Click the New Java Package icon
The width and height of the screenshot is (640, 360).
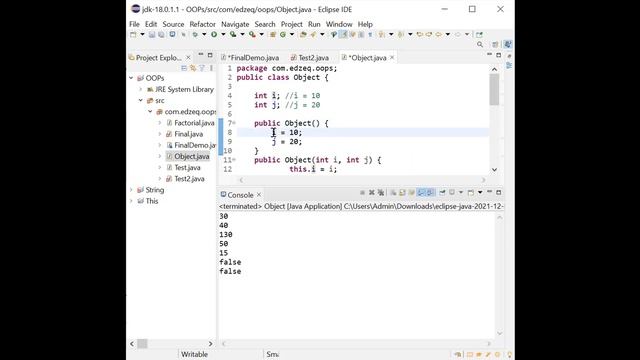[x=273, y=35]
